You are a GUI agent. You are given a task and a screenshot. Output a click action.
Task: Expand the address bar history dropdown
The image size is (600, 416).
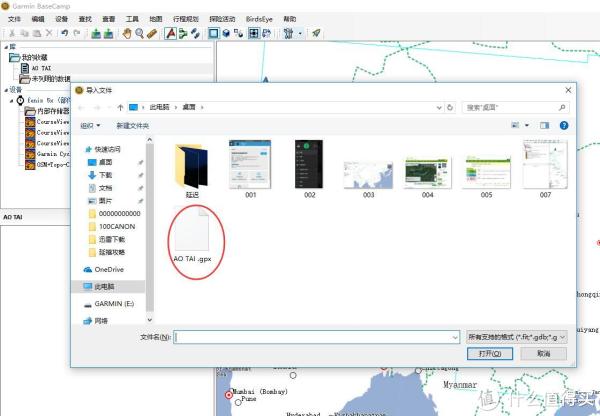tap(439, 108)
